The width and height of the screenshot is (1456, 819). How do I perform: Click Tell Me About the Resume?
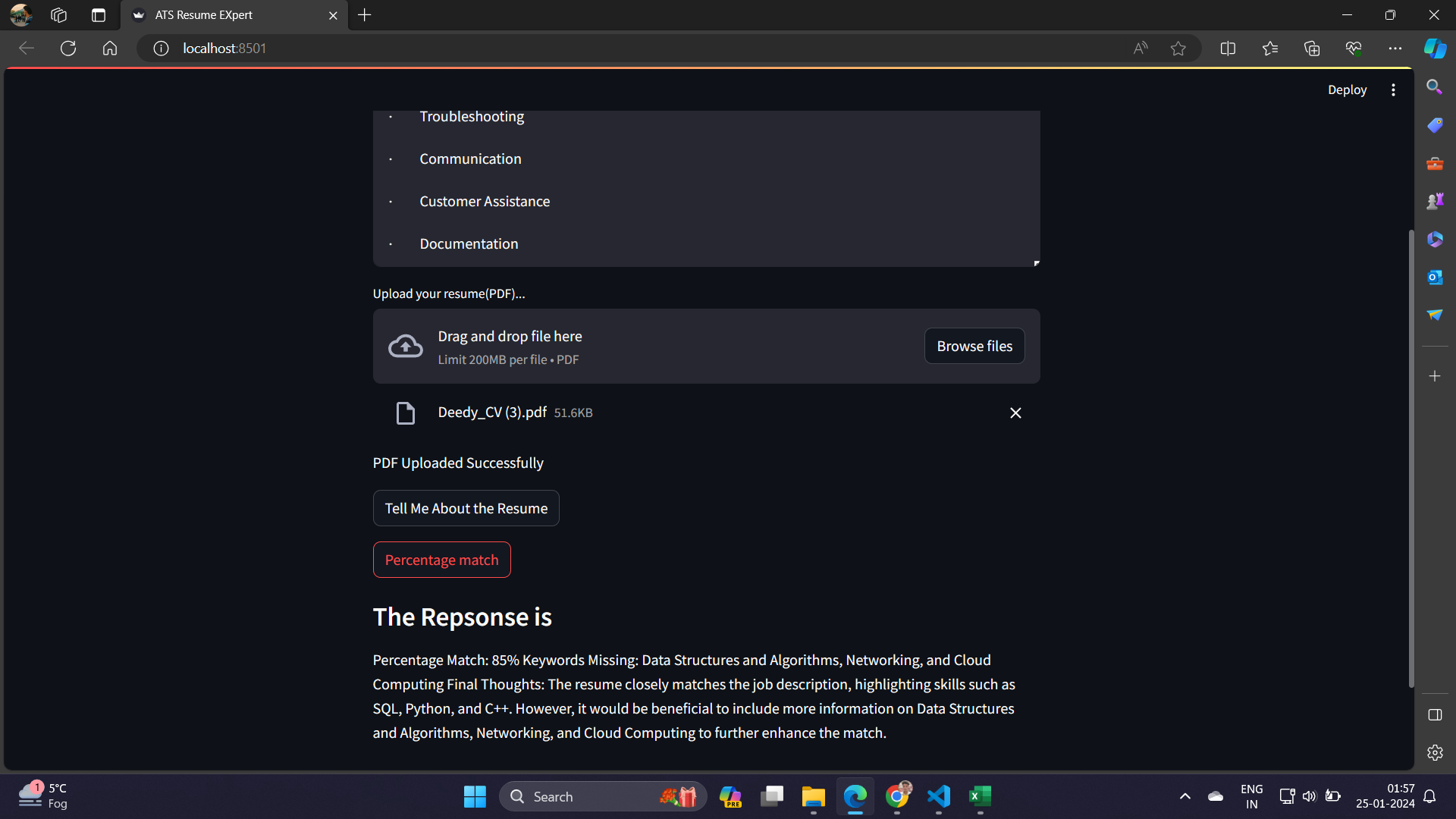click(466, 508)
